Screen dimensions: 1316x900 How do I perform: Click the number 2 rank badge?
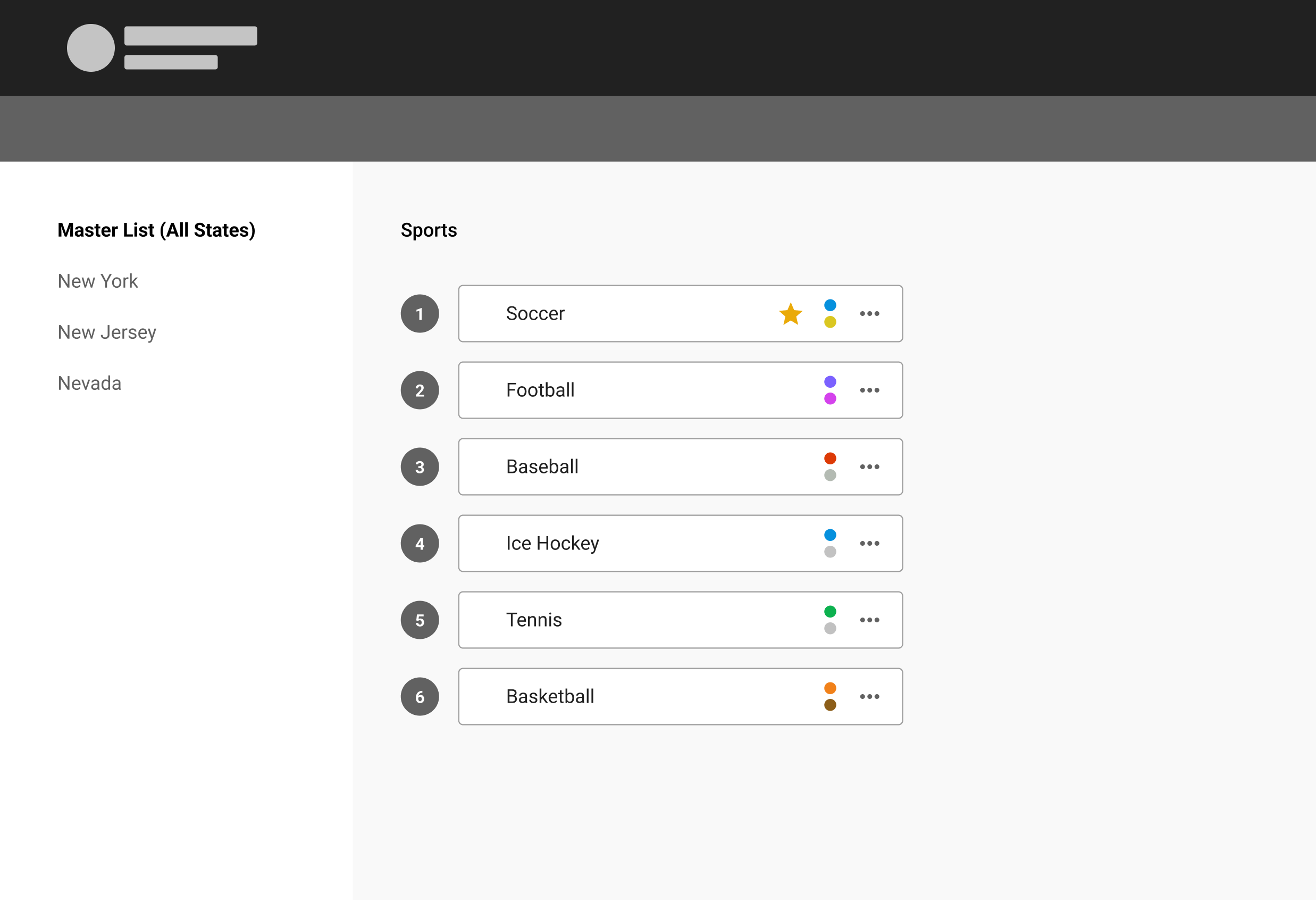(420, 390)
